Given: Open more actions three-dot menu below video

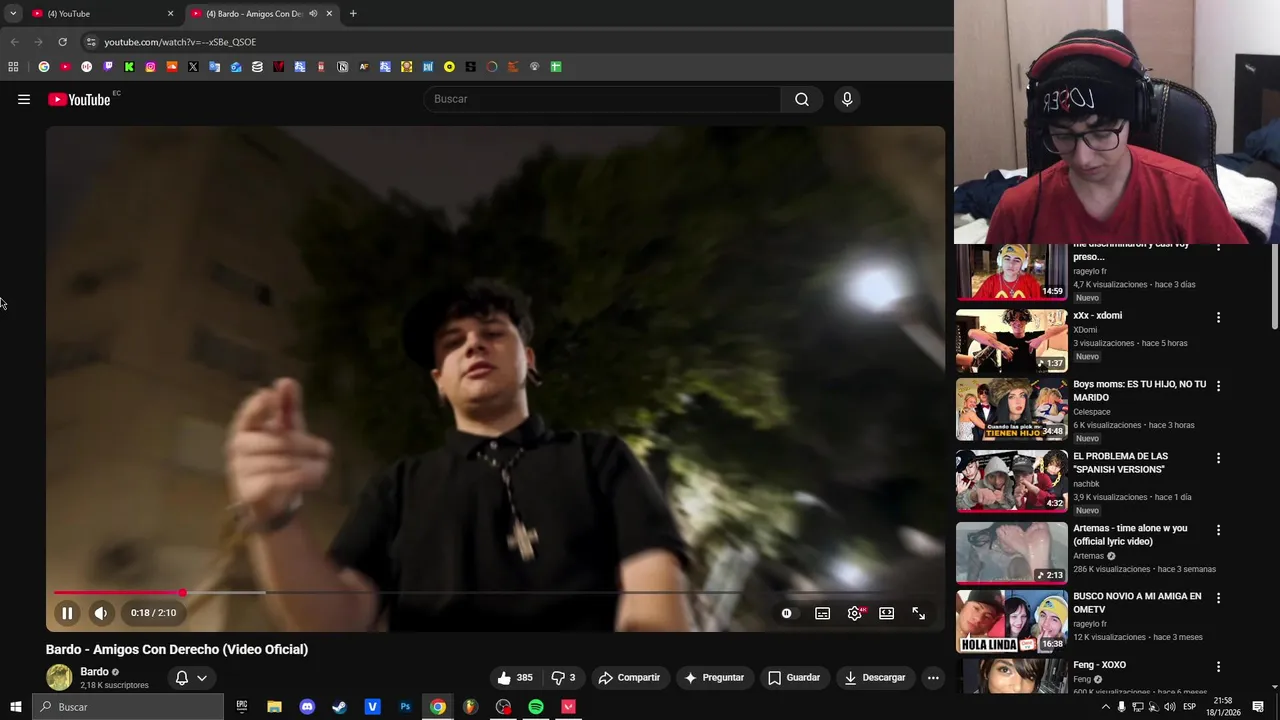Looking at the screenshot, I should click(x=933, y=677).
